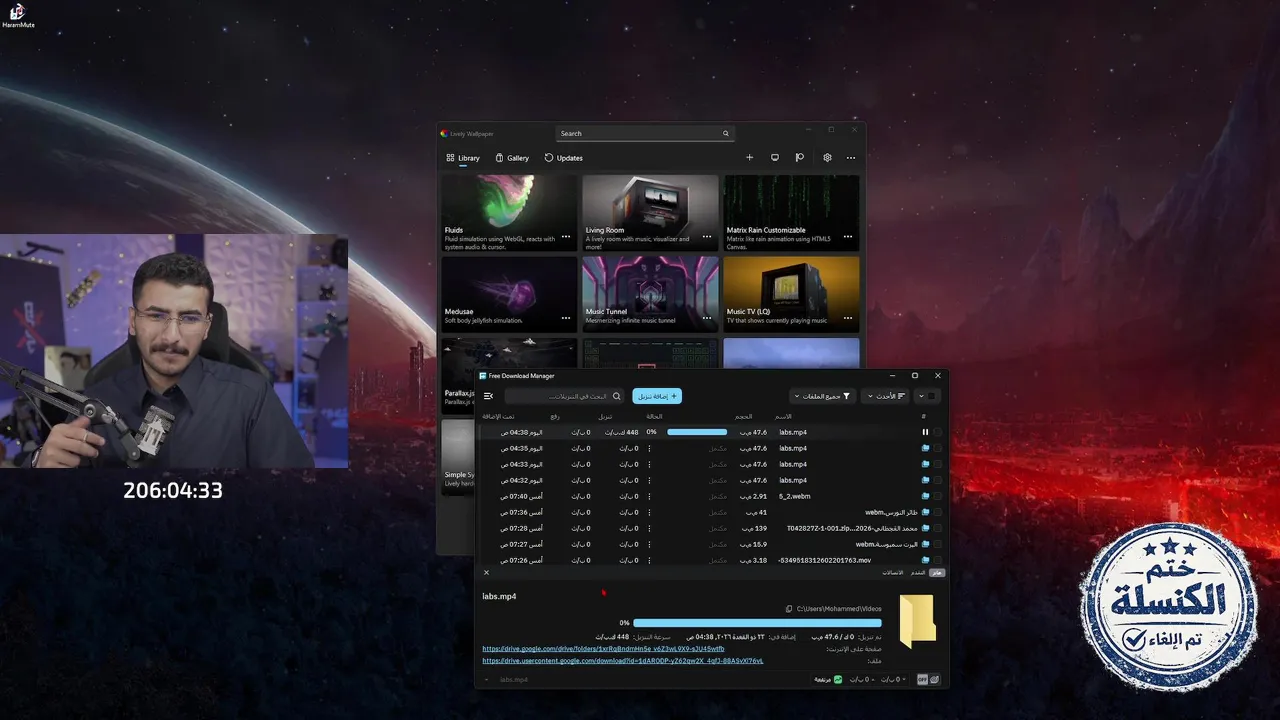Open three-dot menu on Medusae card

tap(566, 318)
